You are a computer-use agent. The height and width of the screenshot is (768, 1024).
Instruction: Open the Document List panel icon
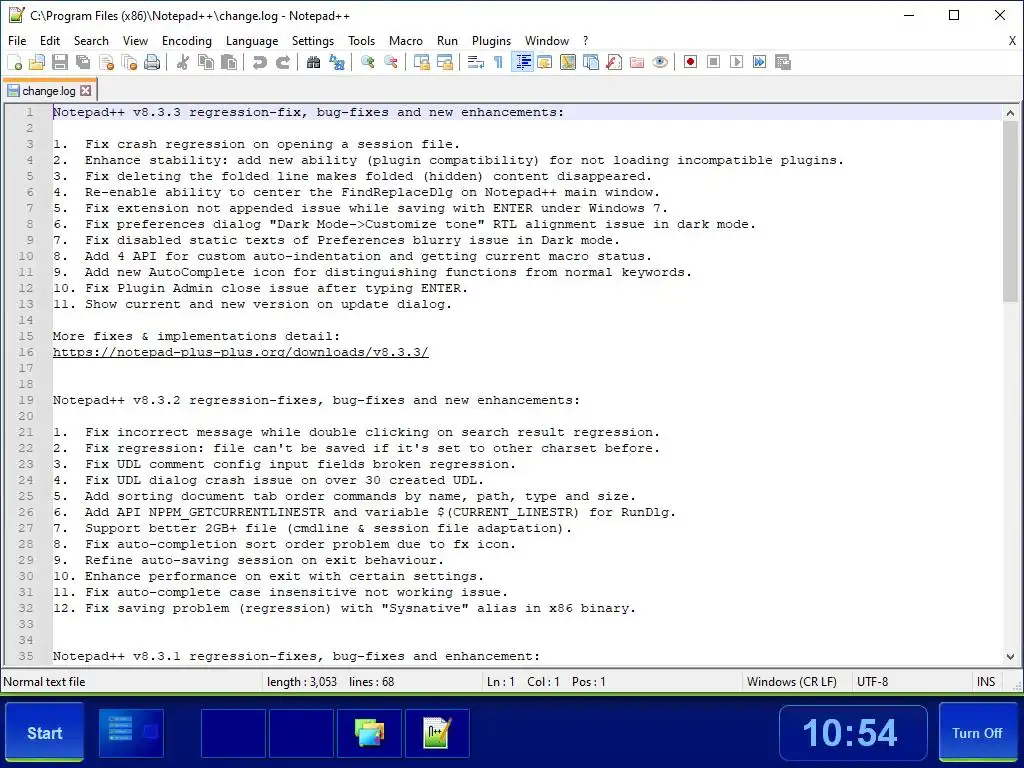click(591, 62)
